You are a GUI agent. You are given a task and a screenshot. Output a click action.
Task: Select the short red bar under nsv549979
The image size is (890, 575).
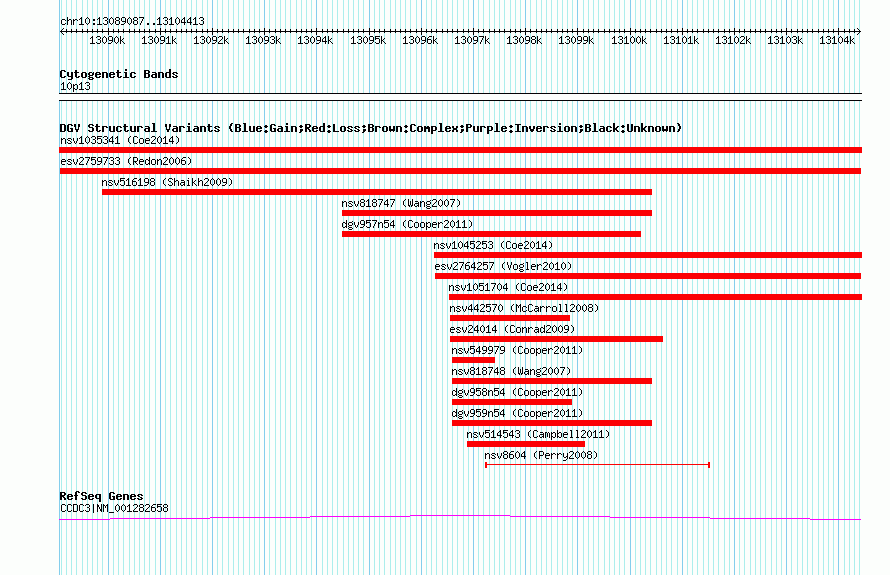(473, 360)
